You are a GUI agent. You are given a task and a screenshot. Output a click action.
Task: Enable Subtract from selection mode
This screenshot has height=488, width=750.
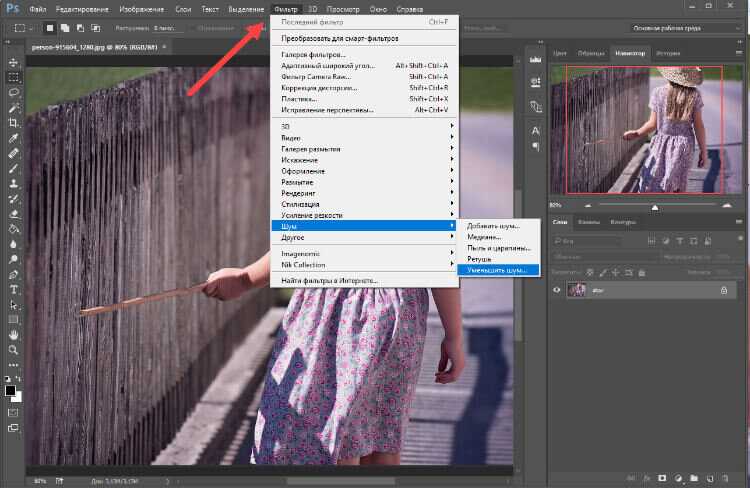[x=80, y=28]
